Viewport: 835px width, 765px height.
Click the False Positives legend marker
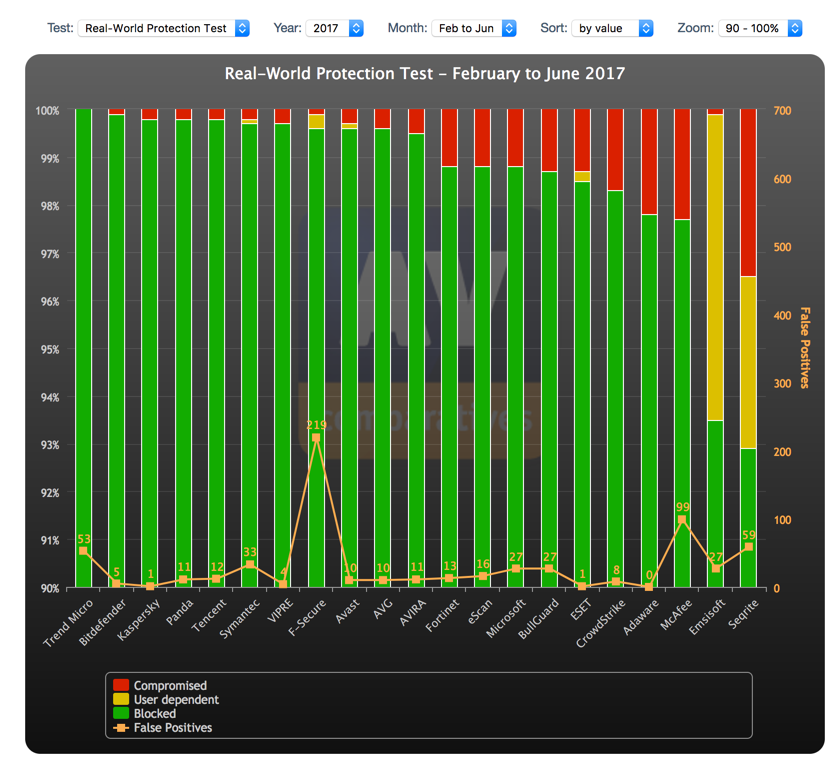coord(121,728)
